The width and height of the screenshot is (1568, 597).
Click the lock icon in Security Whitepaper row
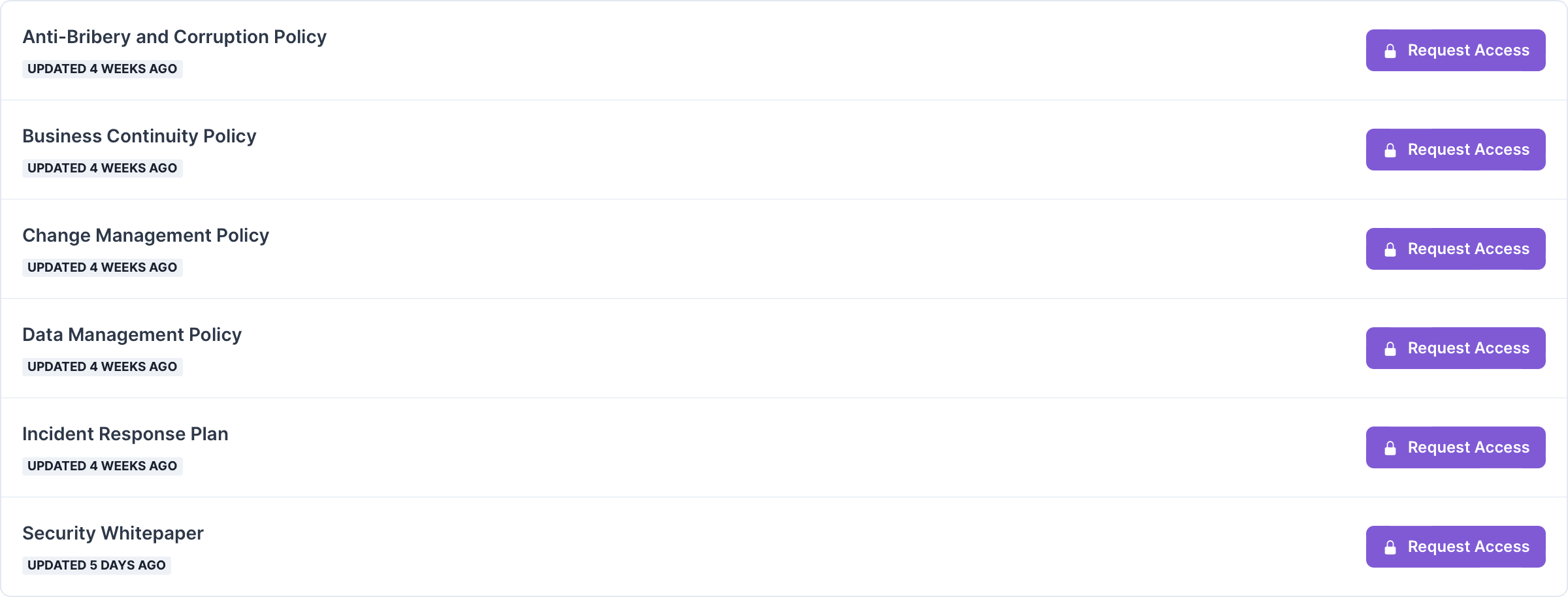(1390, 547)
